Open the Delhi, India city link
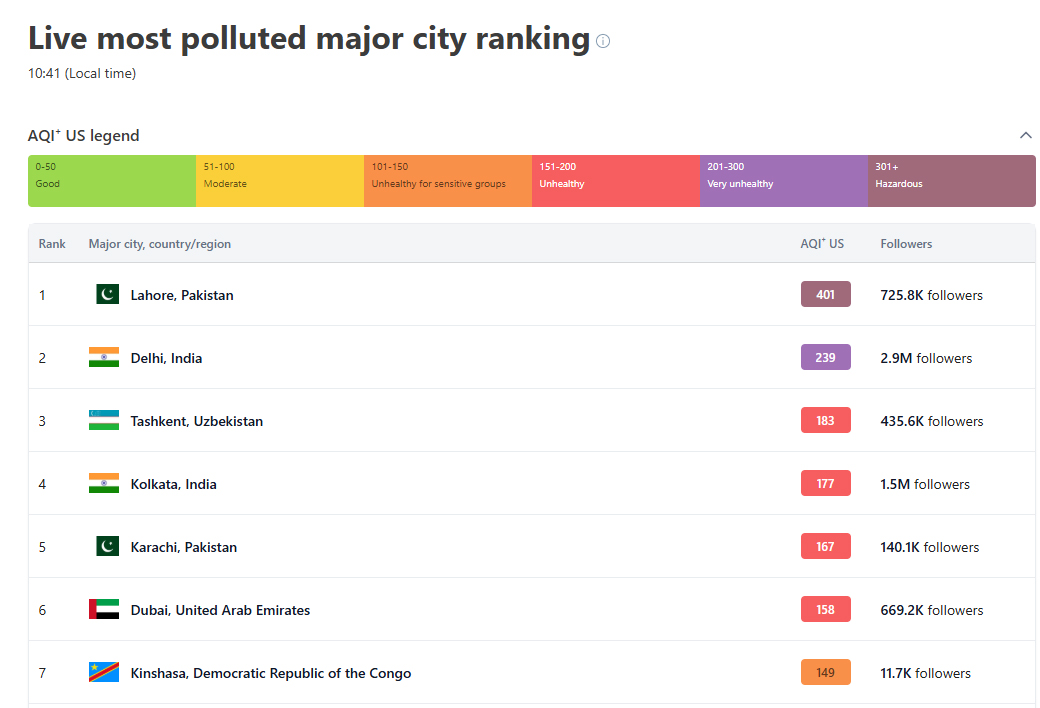Screen dimensions: 1040x708 [x=166, y=358]
